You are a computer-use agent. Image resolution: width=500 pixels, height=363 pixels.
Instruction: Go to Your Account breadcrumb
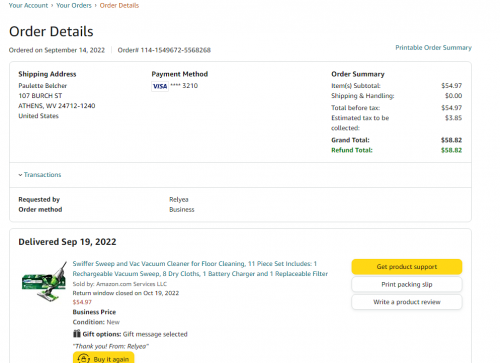tap(28, 5)
